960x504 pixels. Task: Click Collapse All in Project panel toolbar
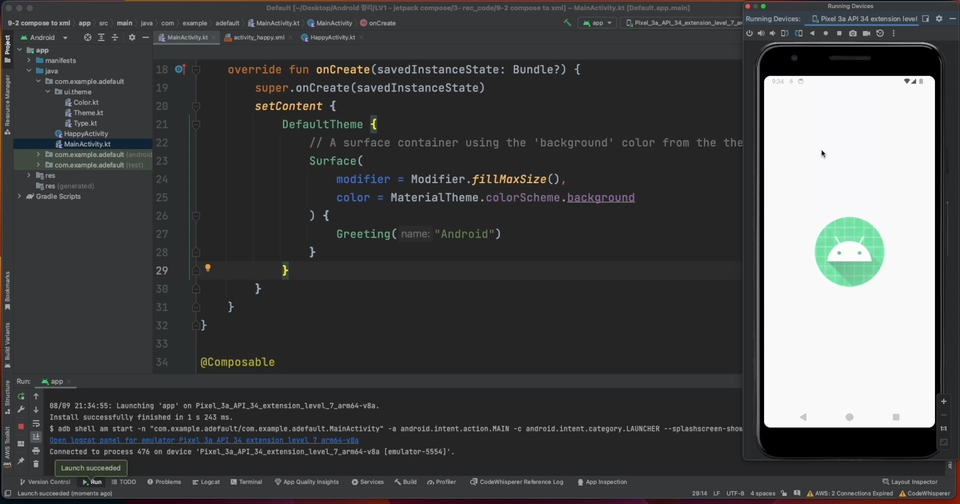pos(114,37)
